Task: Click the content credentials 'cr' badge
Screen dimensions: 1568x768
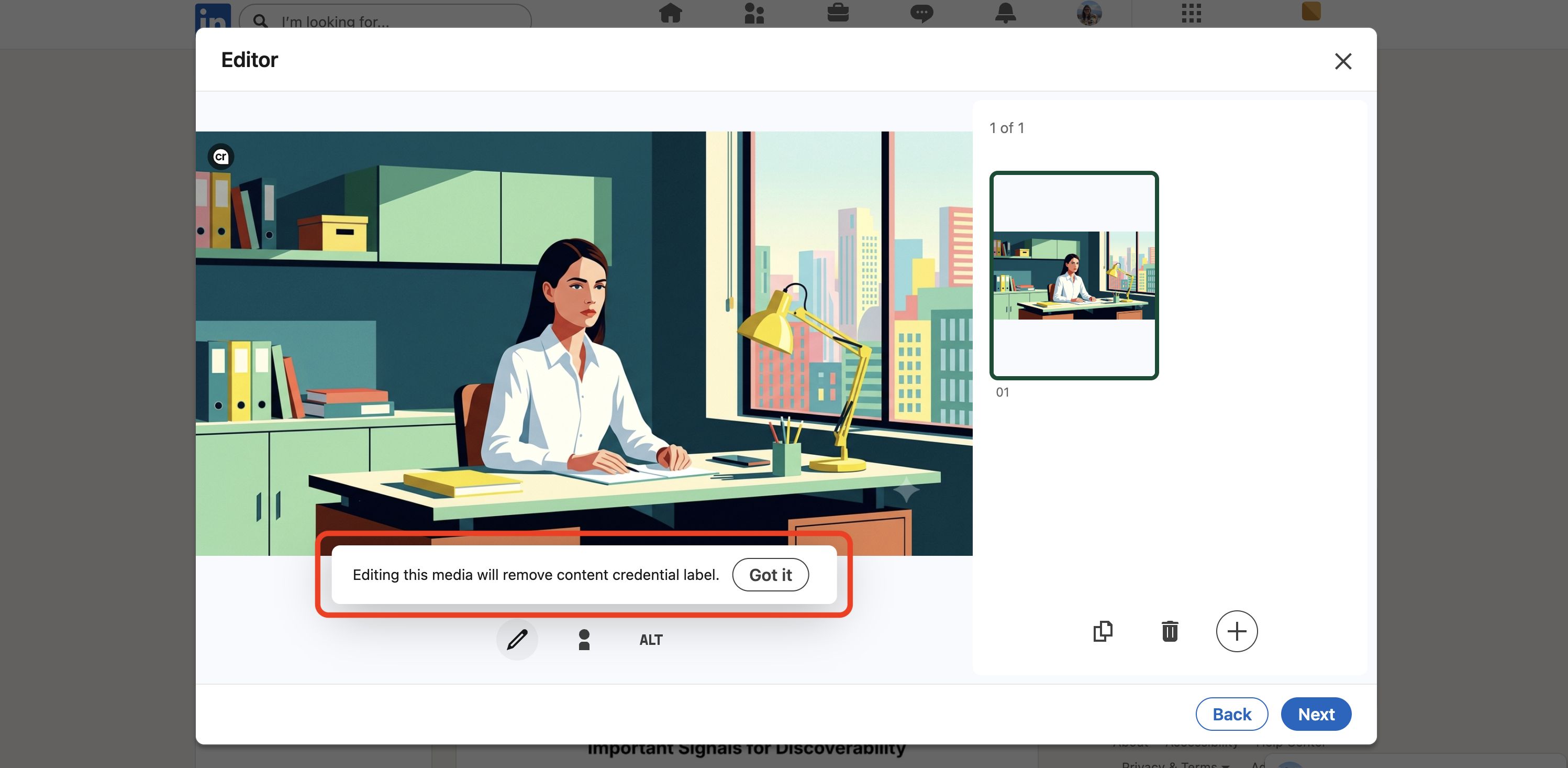Action: click(x=221, y=157)
